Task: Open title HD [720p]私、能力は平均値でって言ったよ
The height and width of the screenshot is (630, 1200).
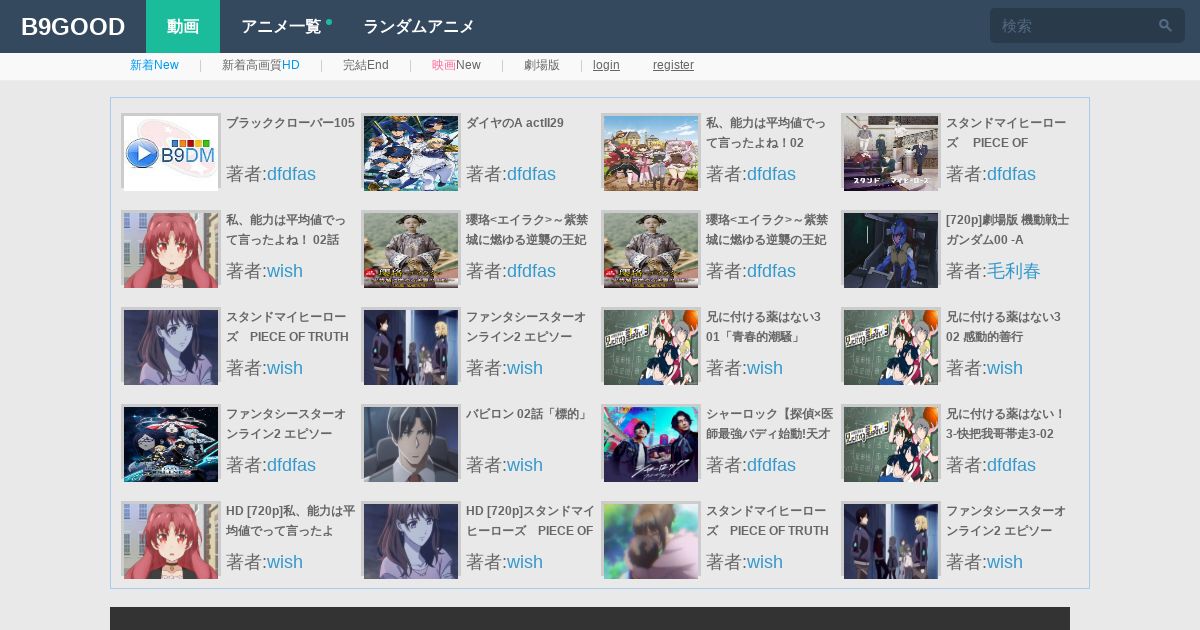Action: click(290, 521)
